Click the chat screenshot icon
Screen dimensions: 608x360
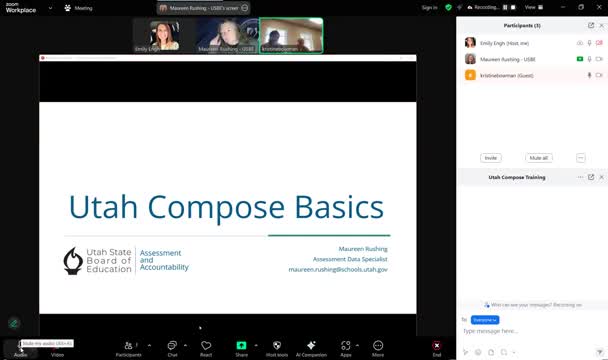pos(504,352)
